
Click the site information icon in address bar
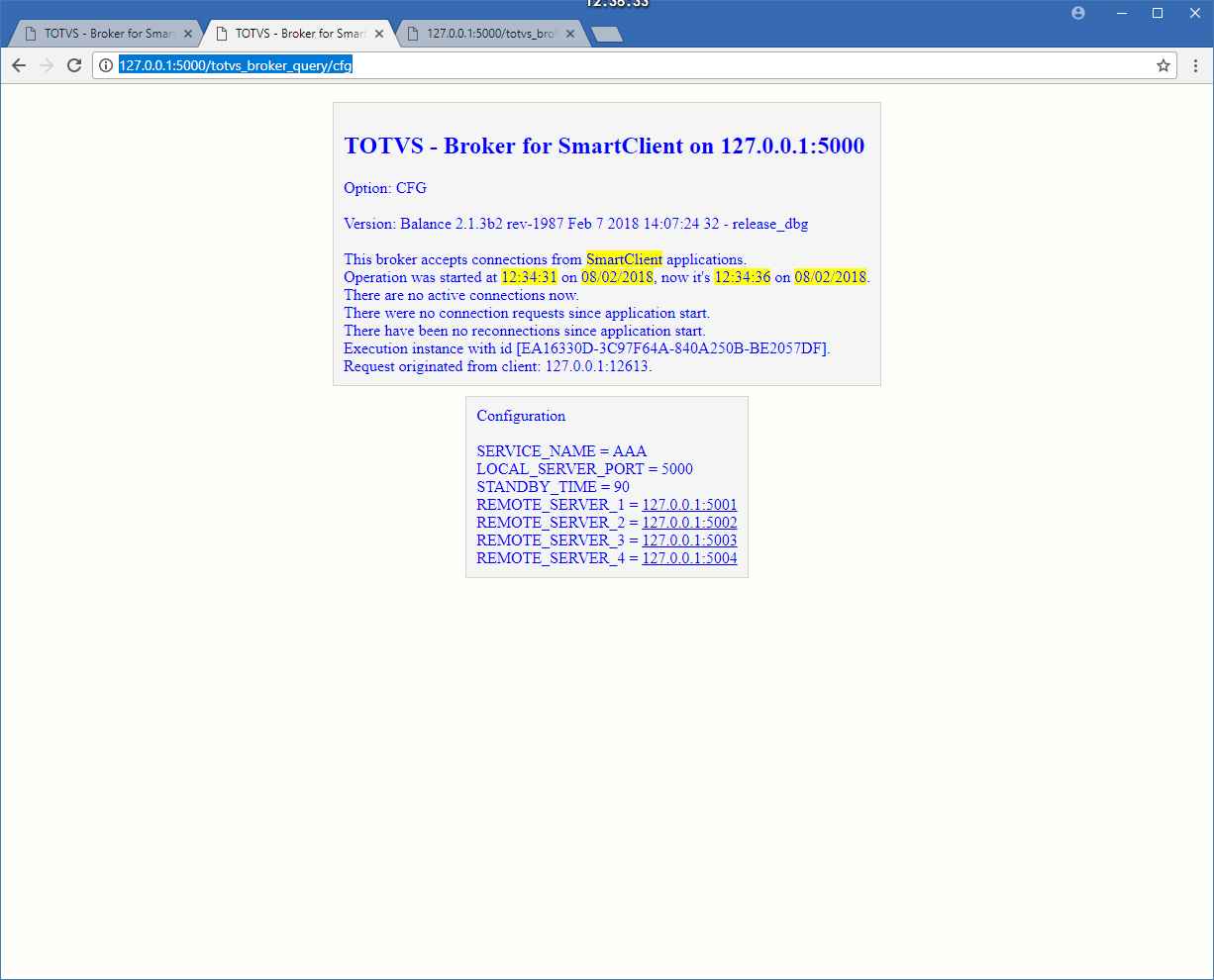click(x=106, y=65)
